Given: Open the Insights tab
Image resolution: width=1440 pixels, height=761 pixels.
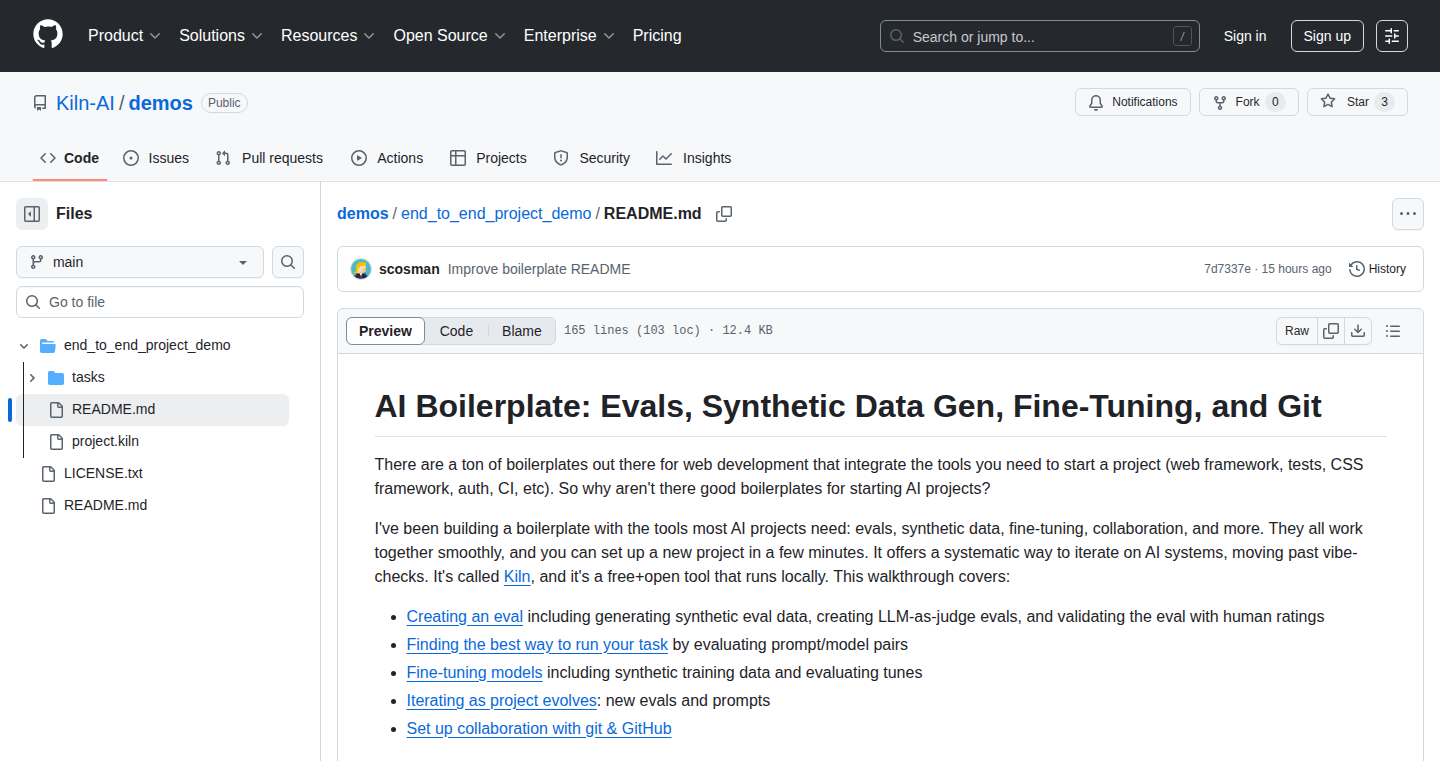Looking at the screenshot, I should tap(693, 158).
